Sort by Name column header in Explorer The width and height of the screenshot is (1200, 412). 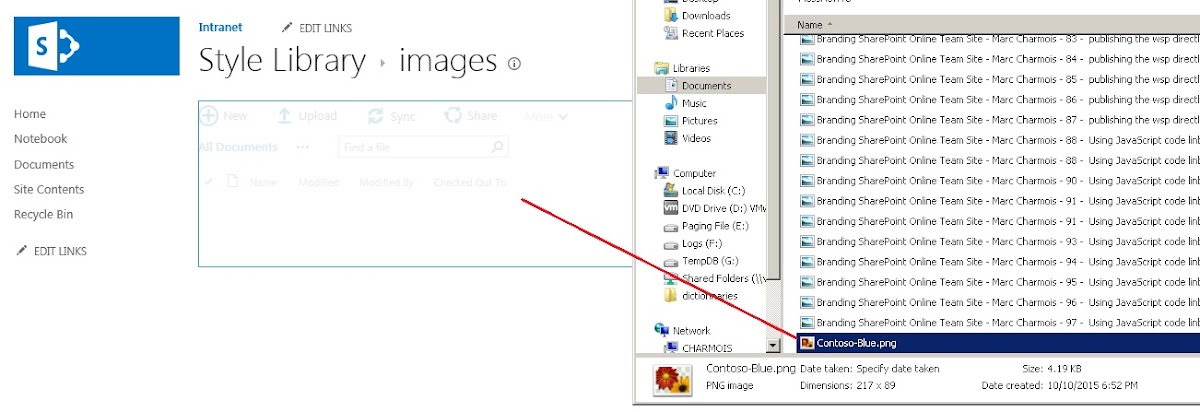click(810, 24)
